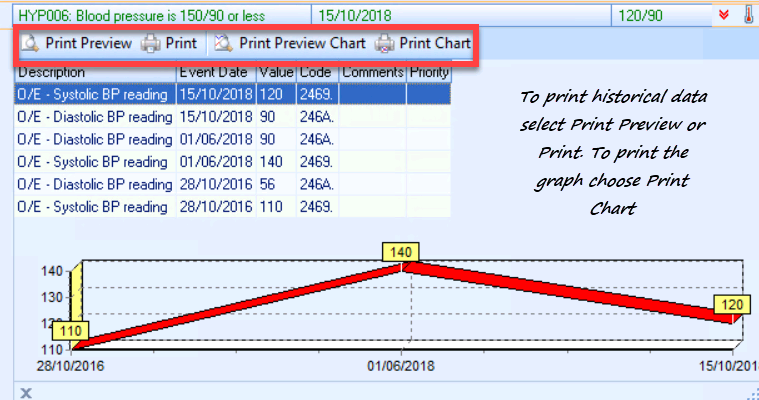
Task: Click the Value column header
Action: pos(276,73)
